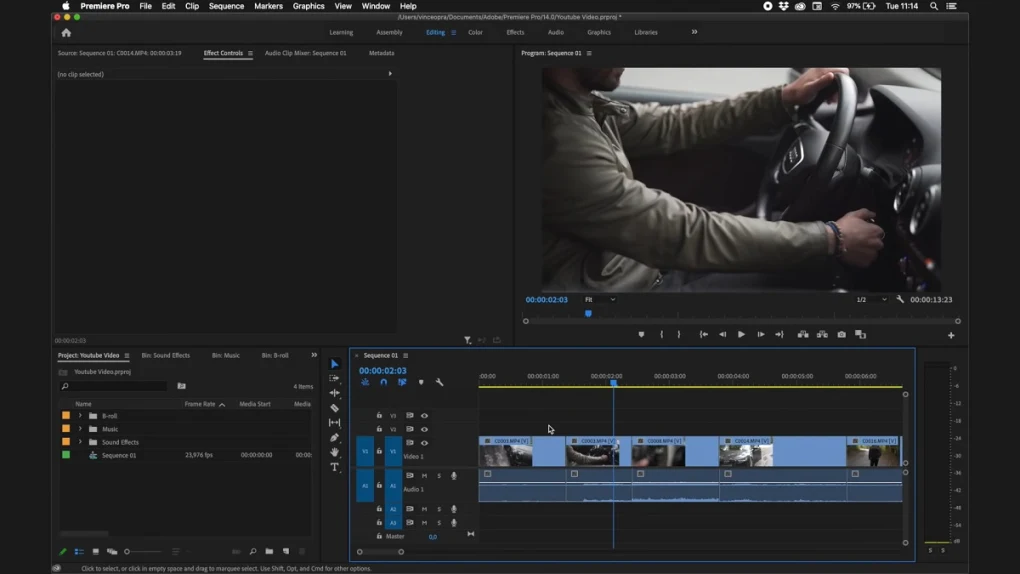The width and height of the screenshot is (1020, 574).
Task: Click the Export Frame camera icon
Action: tap(841, 335)
